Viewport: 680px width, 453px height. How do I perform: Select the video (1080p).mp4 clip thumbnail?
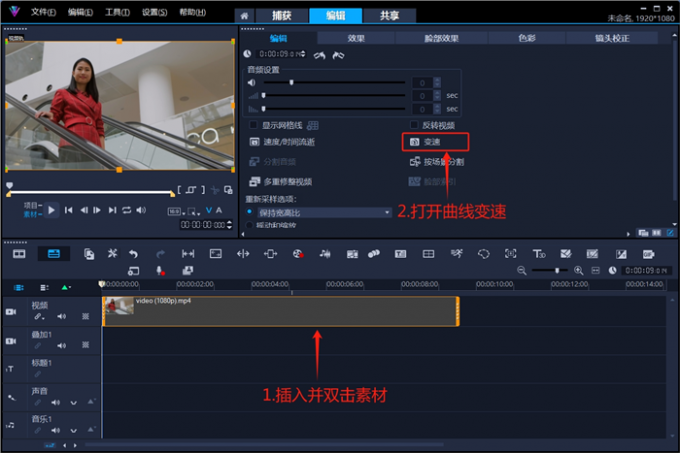(x=120, y=306)
